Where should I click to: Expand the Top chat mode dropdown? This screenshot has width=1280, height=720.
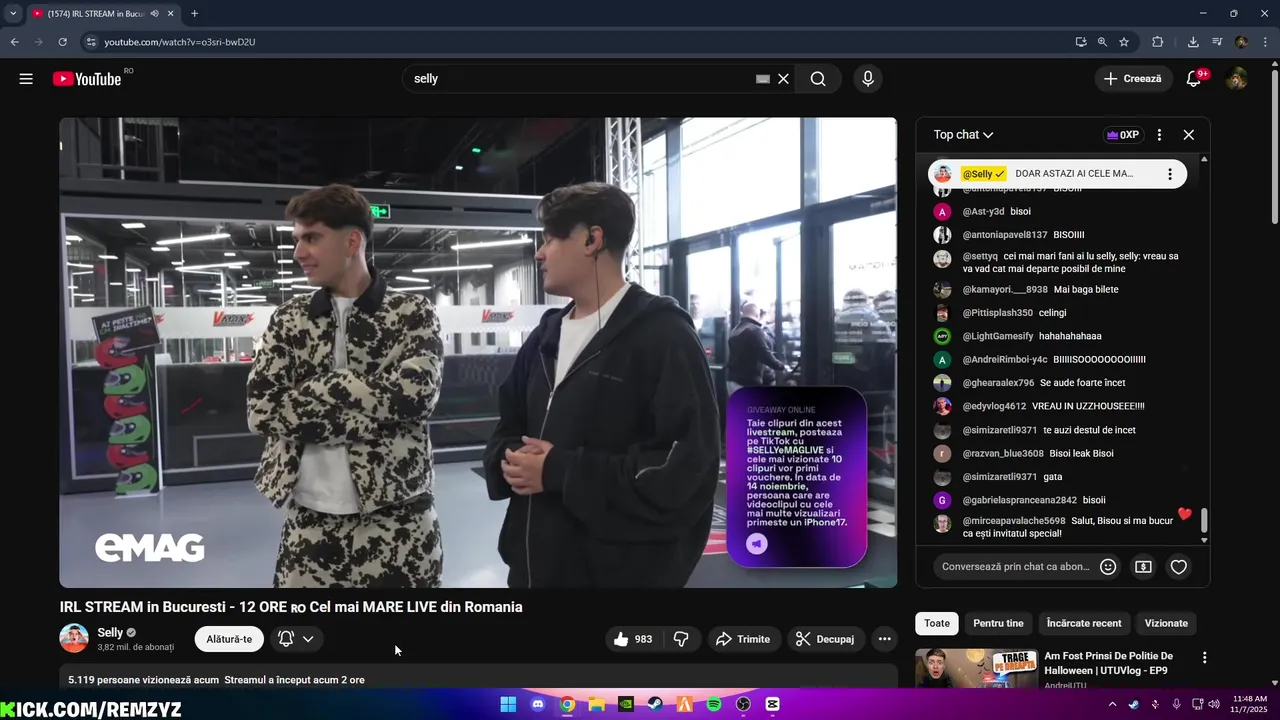point(964,135)
